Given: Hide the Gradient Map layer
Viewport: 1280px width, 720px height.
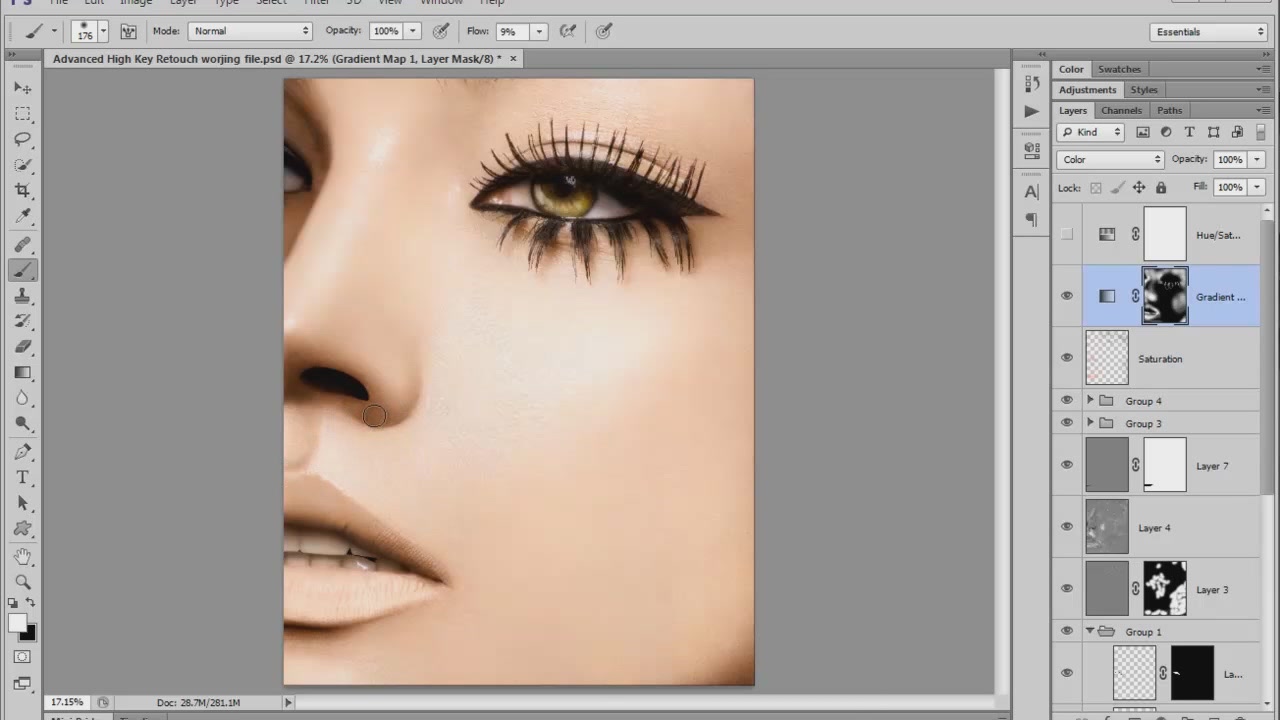Looking at the screenshot, I should click(1067, 296).
